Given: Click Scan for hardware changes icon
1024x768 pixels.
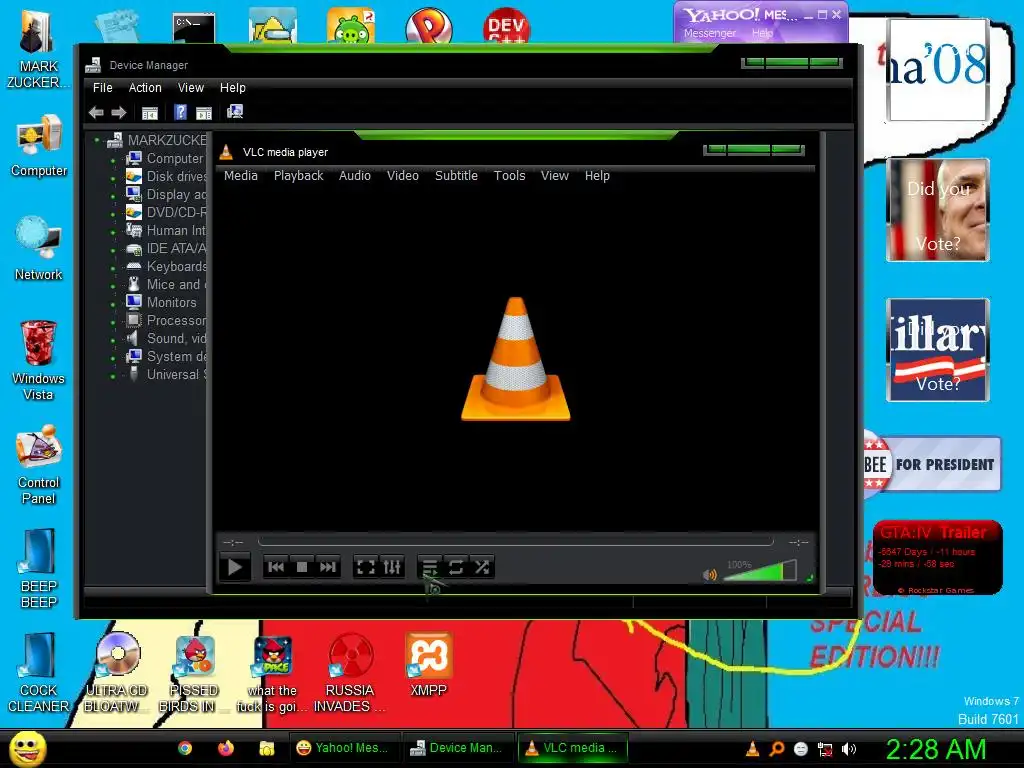Looking at the screenshot, I should [x=234, y=112].
